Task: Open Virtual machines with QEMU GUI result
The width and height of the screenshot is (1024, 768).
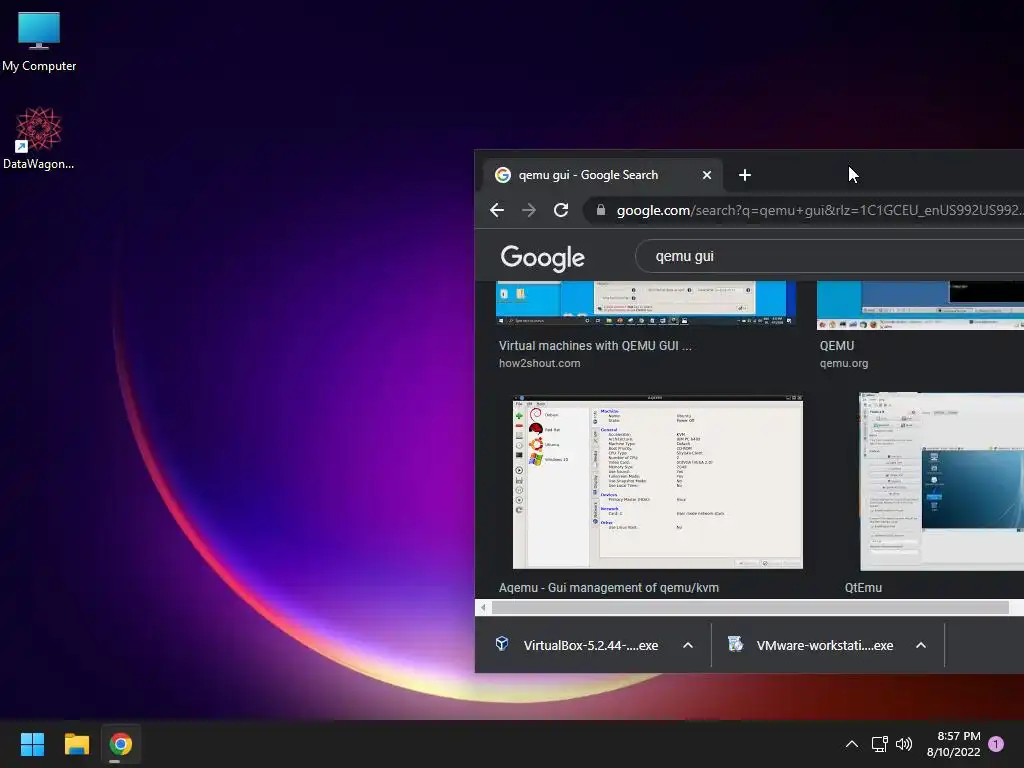Action: (x=595, y=345)
